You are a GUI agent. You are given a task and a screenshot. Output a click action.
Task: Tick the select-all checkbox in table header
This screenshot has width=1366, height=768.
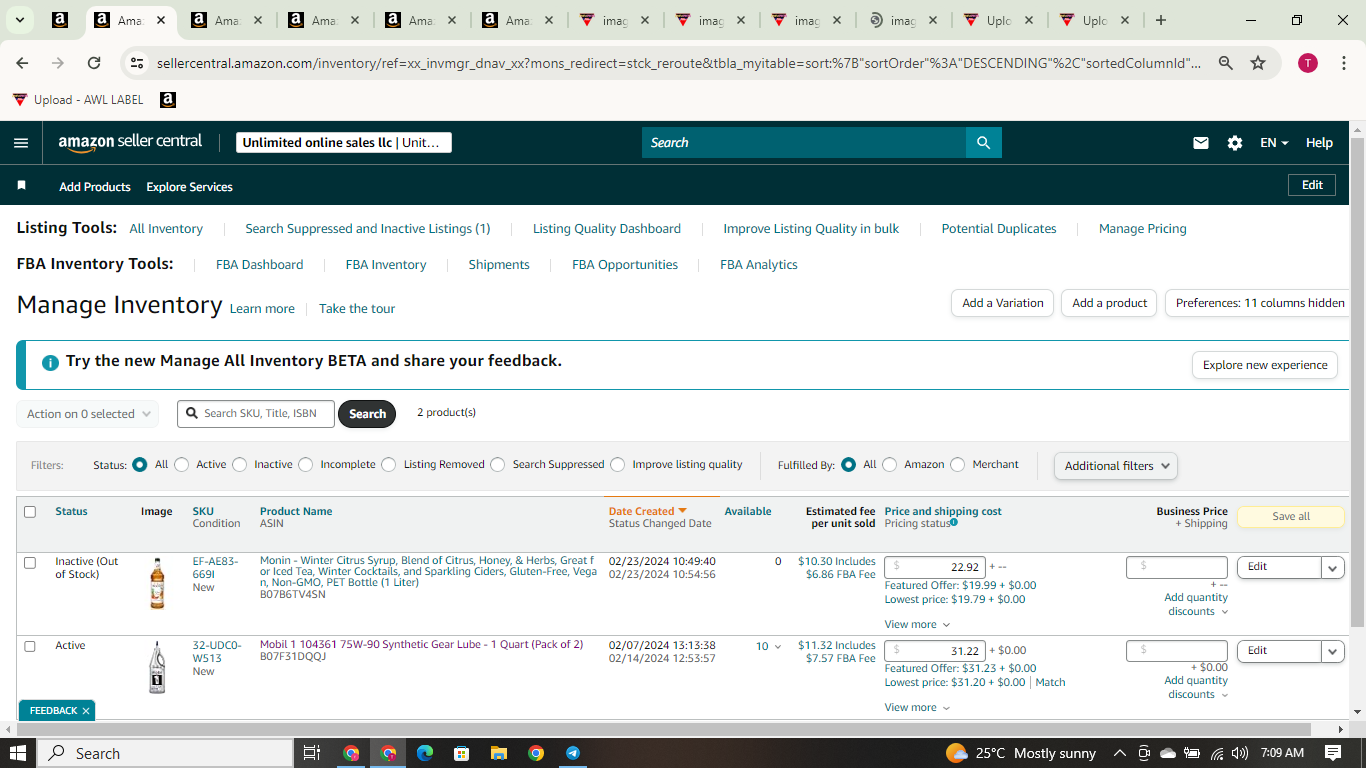pyautogui.click(x=30, y=512)
